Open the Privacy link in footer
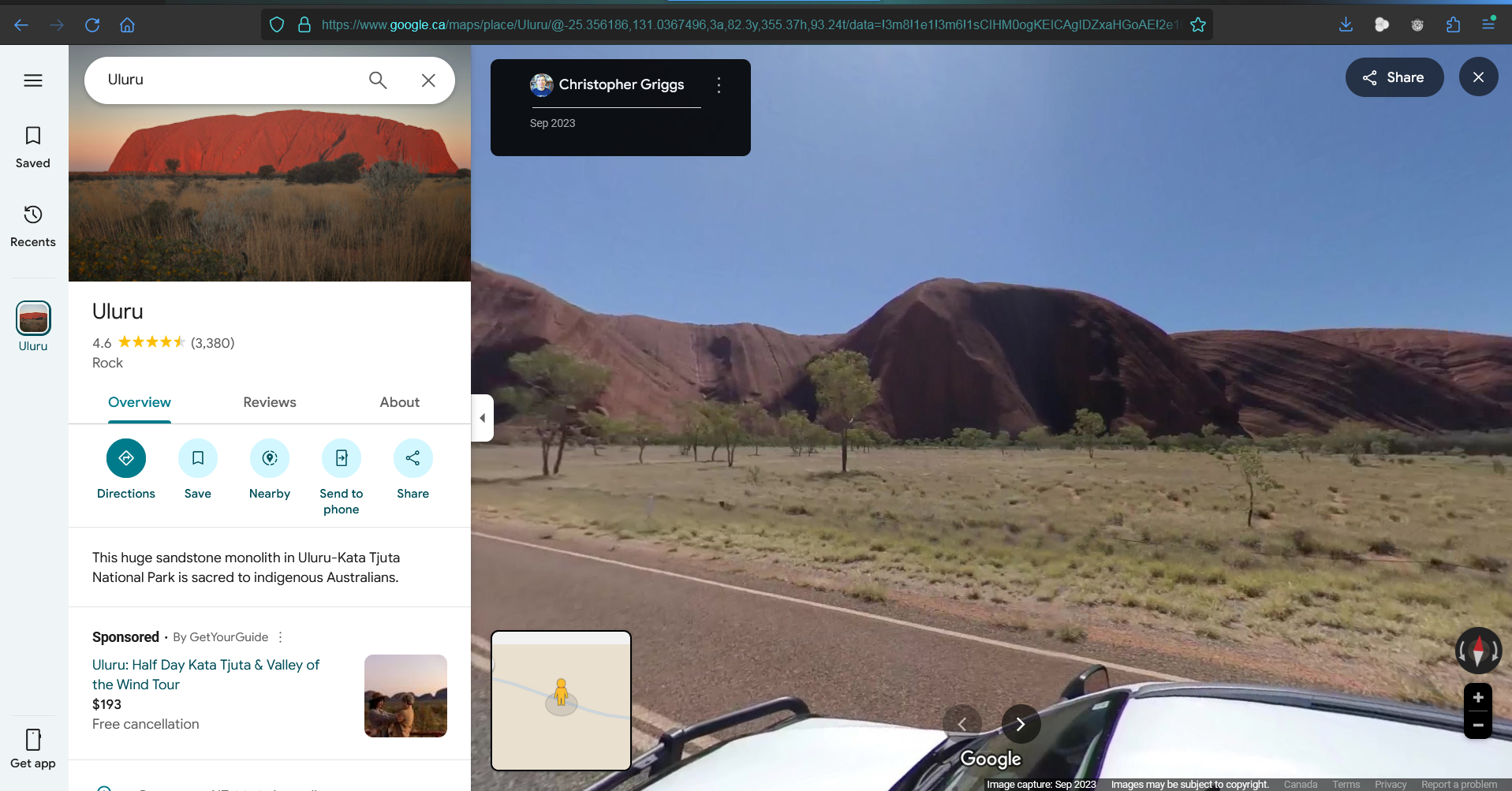 point(1391,785)
